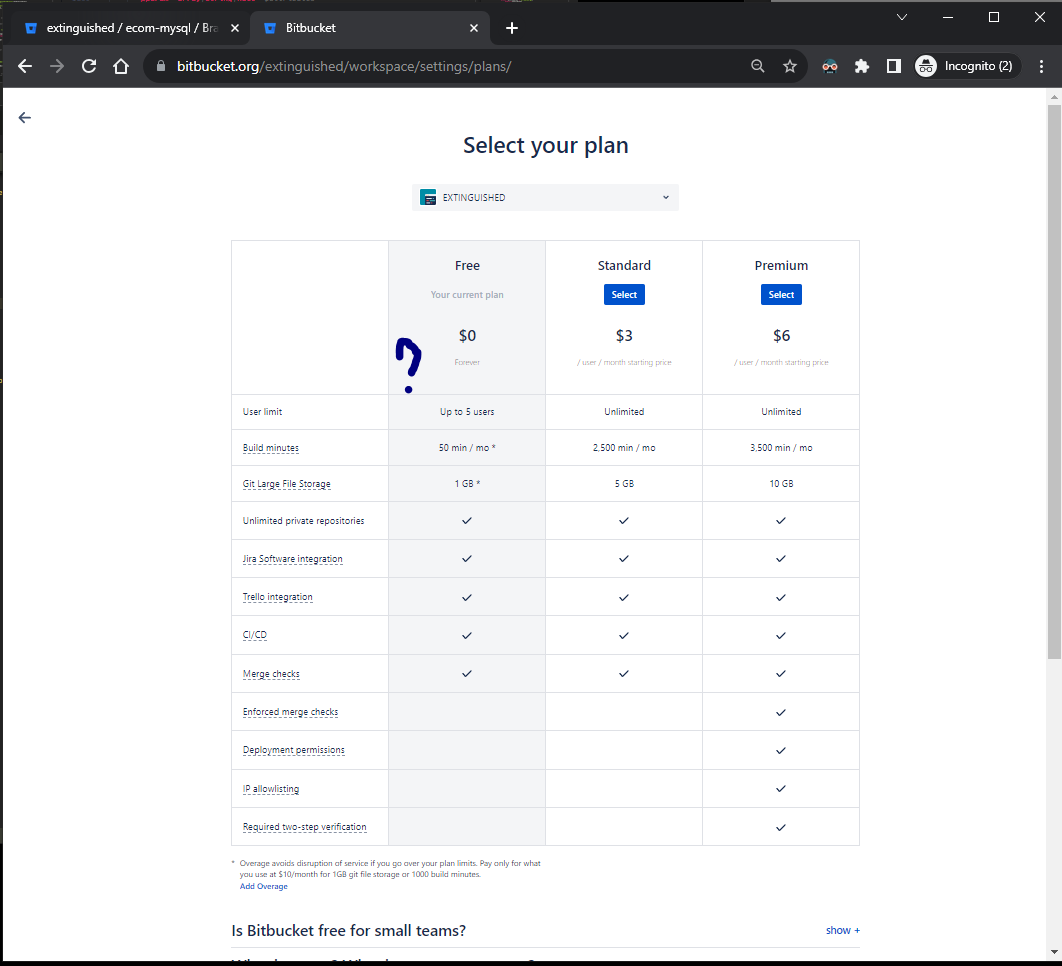
Task: Click '2,500 min / mo' cell
Action: [x=624, y=448]
